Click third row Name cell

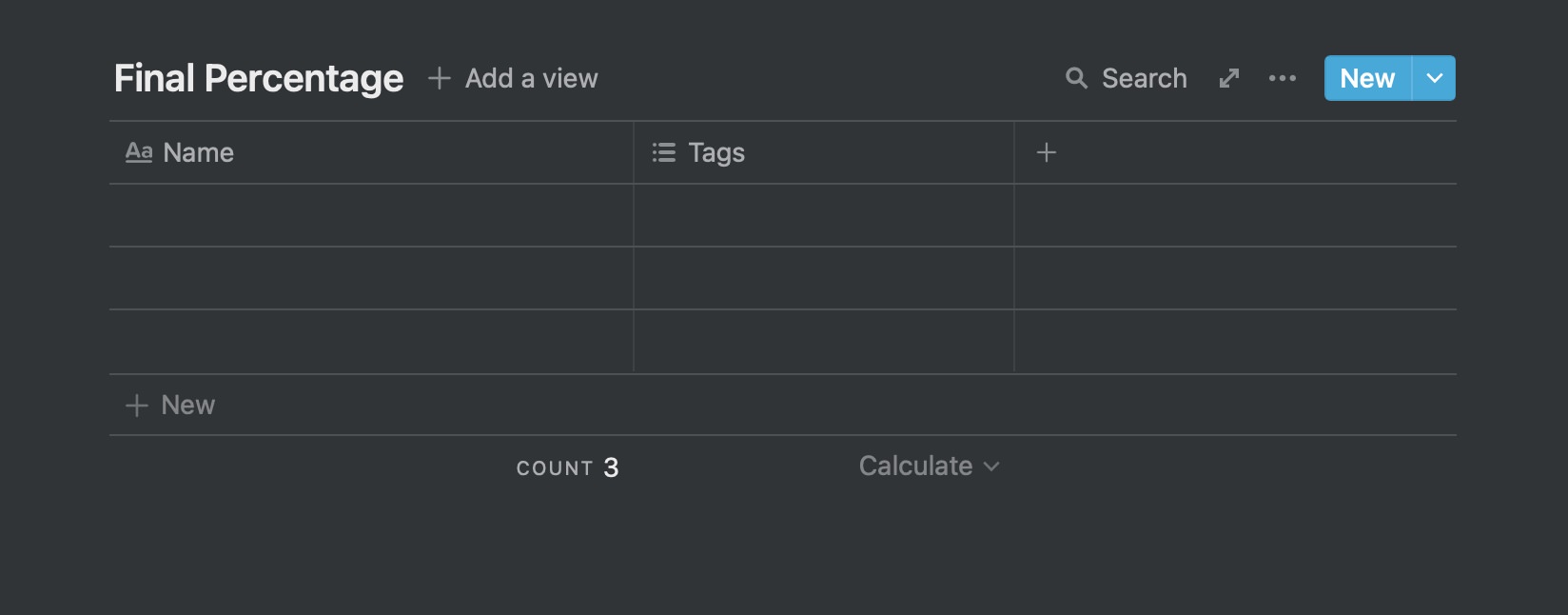pos(371,341)
